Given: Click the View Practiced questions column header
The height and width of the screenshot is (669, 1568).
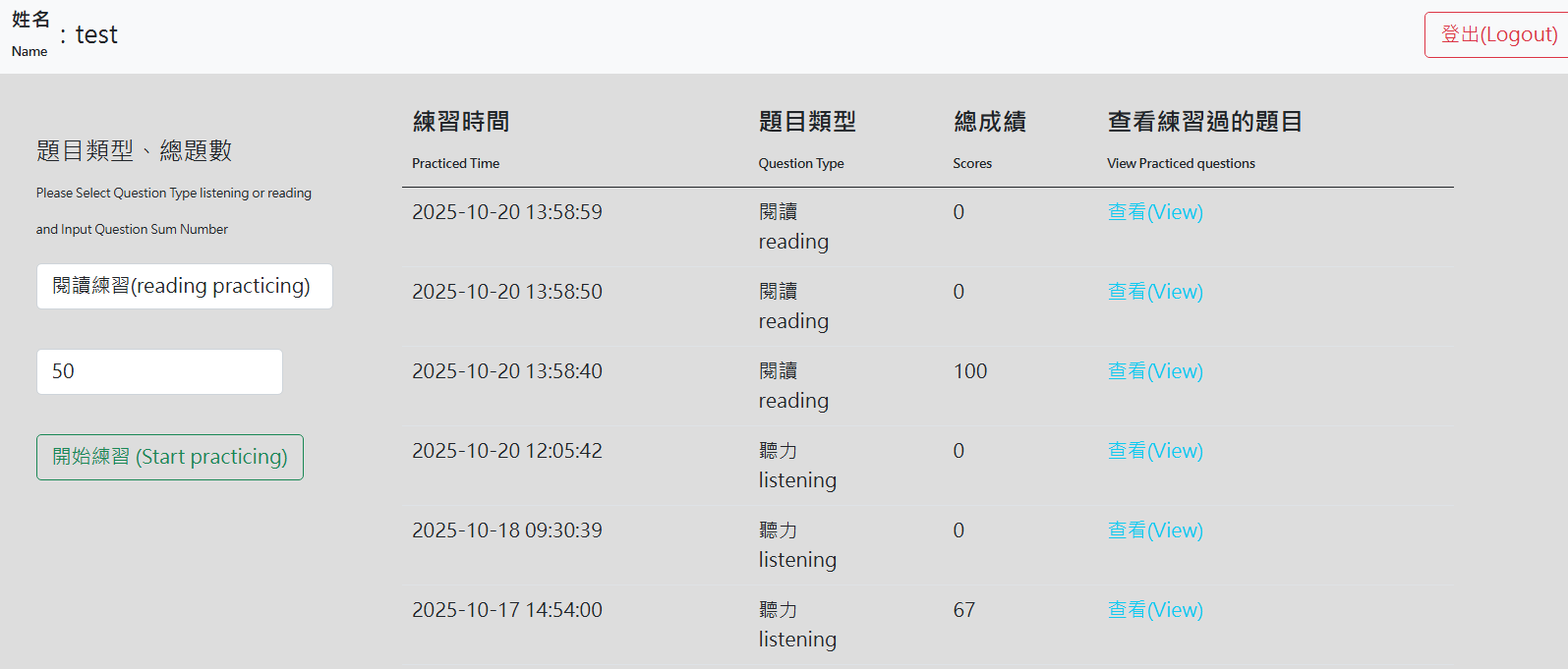Looking at the screenshot, I should 1204,139.
